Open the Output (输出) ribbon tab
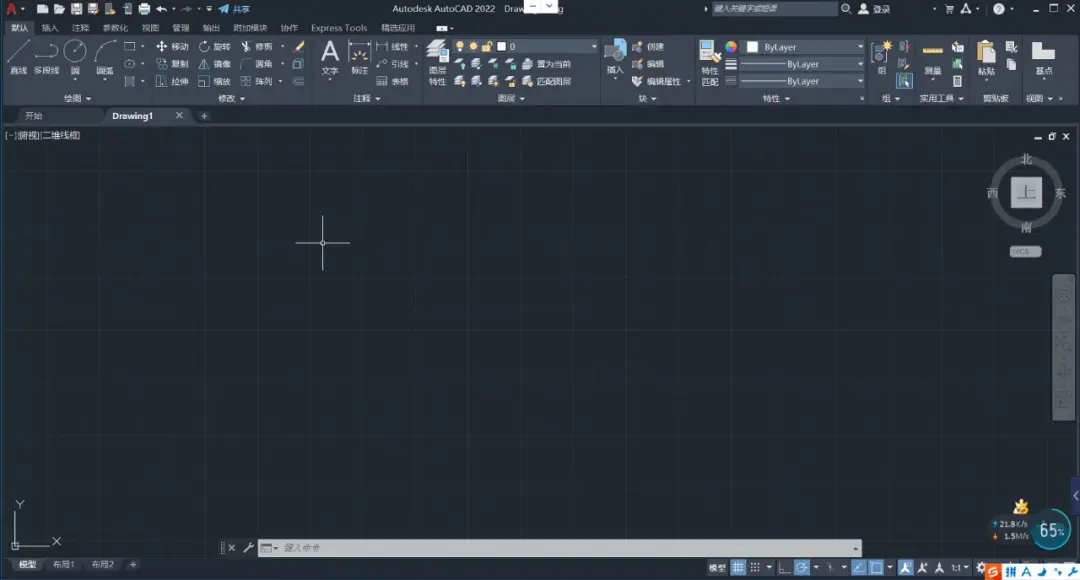The width and height of the screenshot is (1080, 580). point(211,28)
